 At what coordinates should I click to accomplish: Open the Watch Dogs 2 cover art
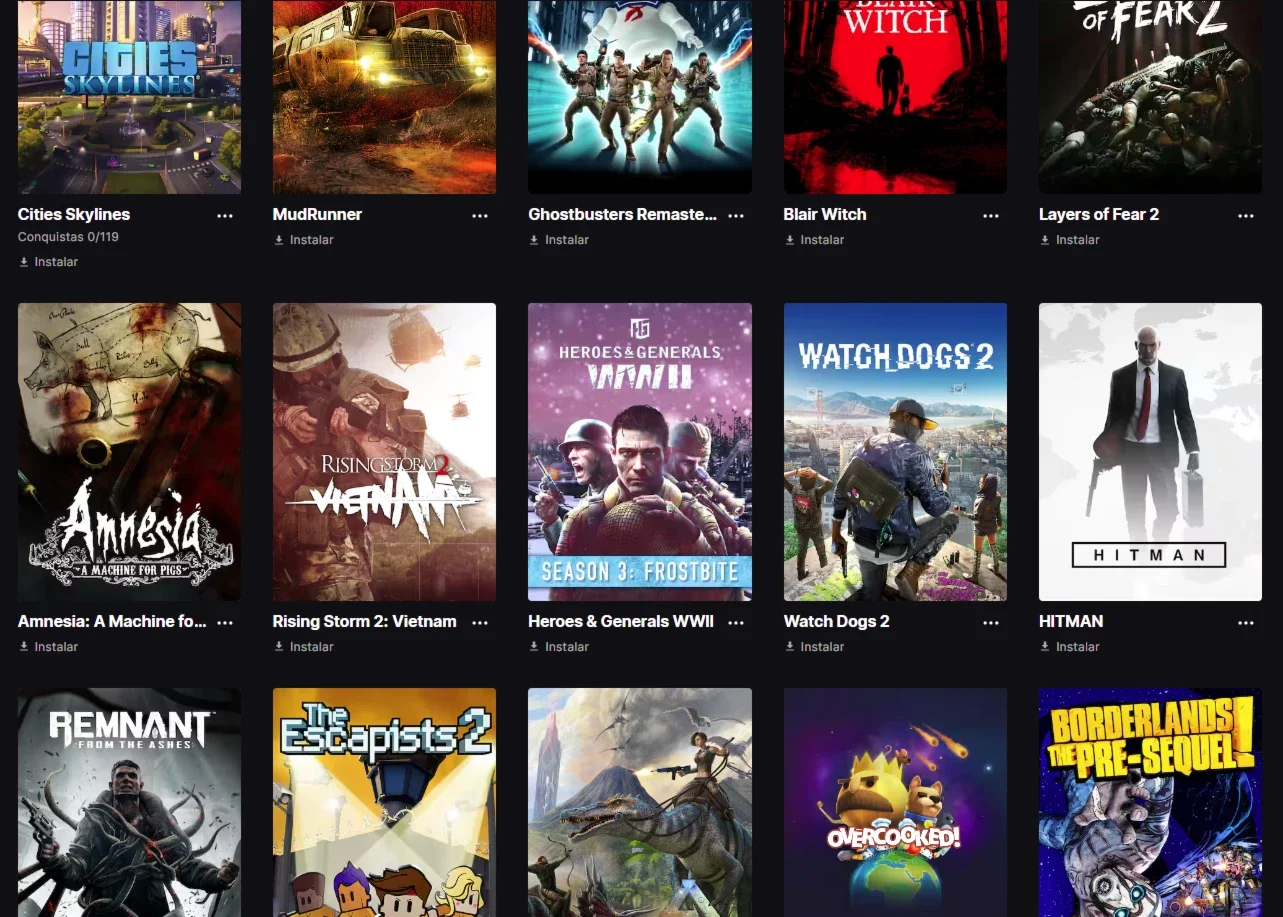(x=895, y=452)
